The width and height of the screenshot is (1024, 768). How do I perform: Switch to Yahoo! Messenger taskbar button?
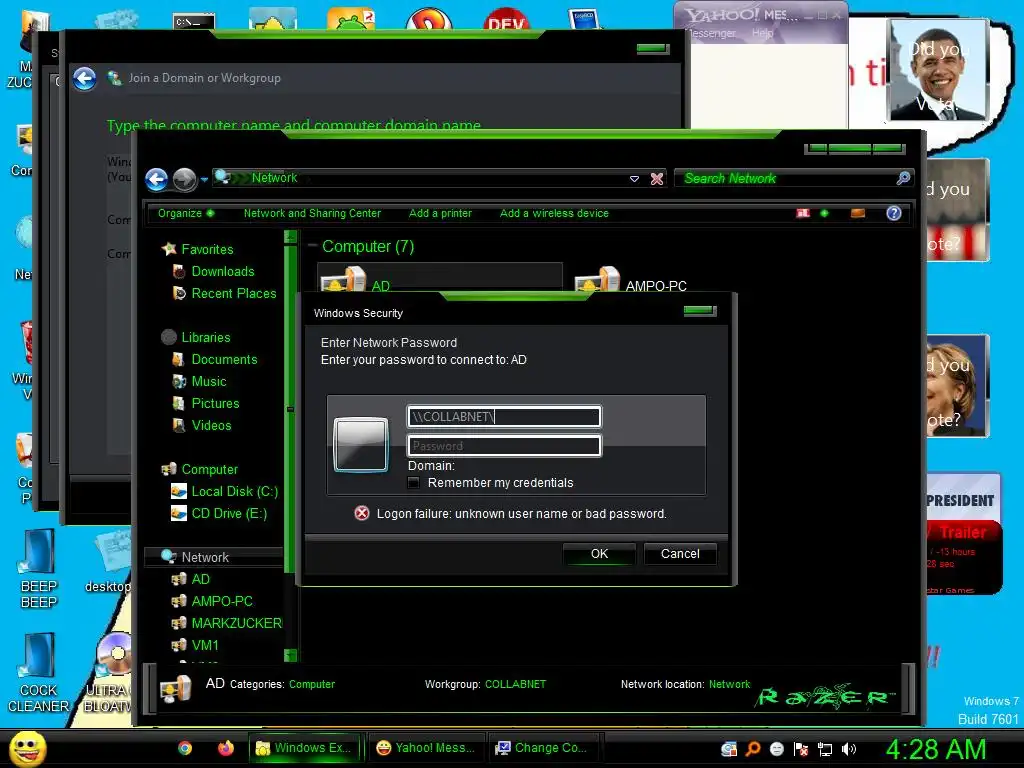point(426,748)
